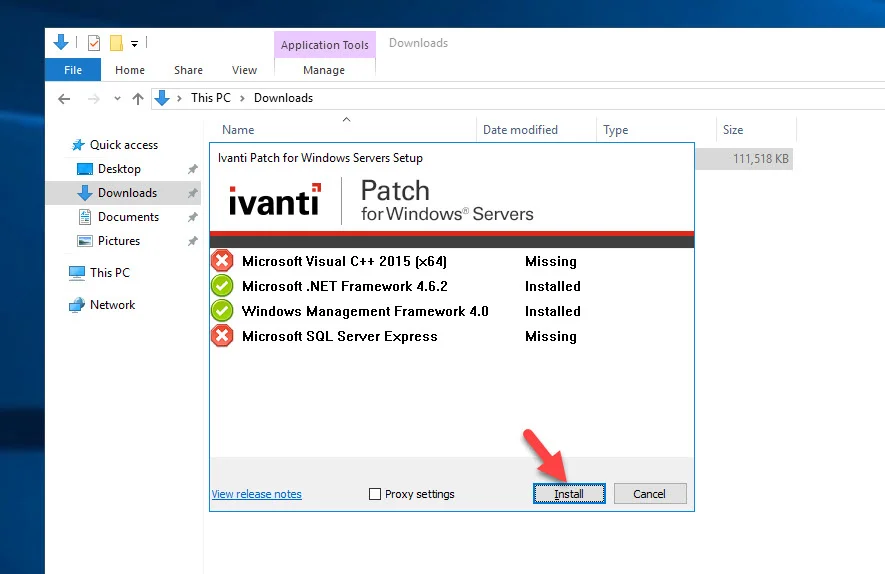The height and width of the screenshot is (574, 885).
Task: Open the Manage tab under Application Tools
Action: 324,70
